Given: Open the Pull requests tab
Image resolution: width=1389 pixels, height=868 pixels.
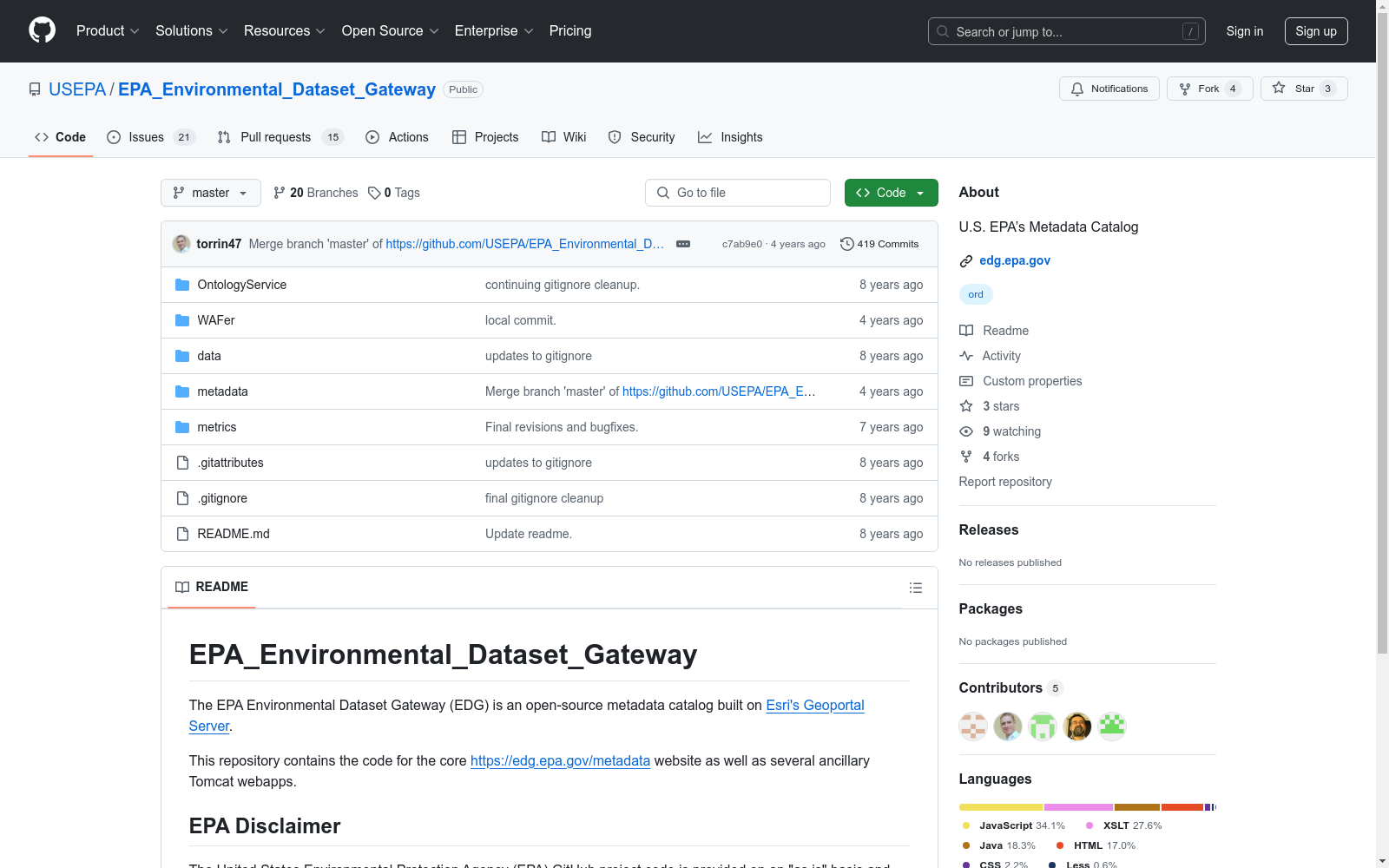Looking at the screenshot, I should pyautogui.click(x=280, y=137).
